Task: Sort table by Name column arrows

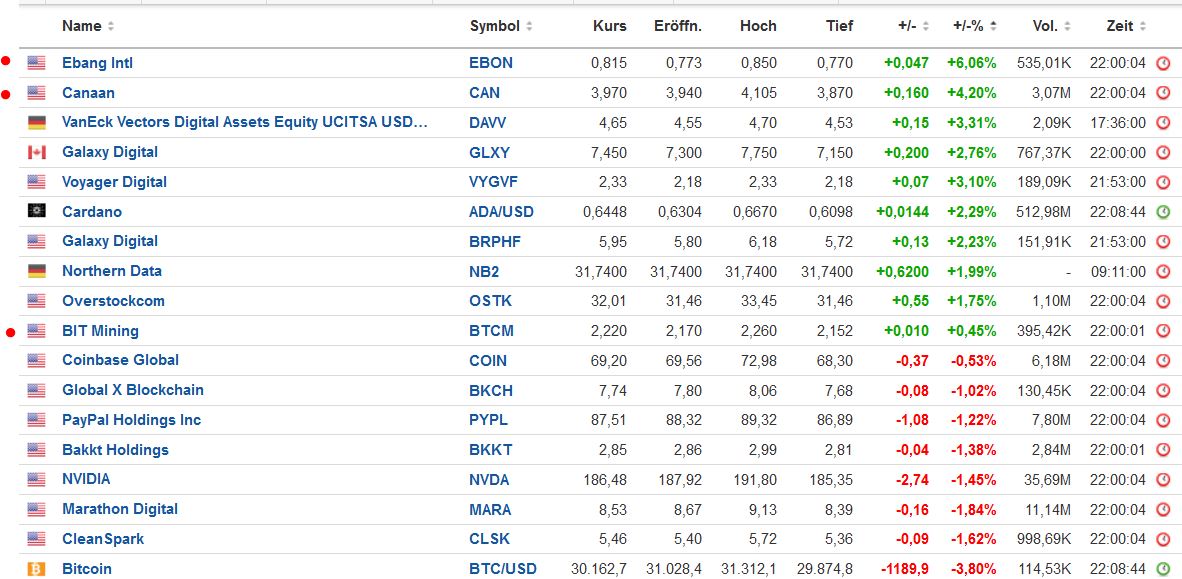Action: coord(111,26)
